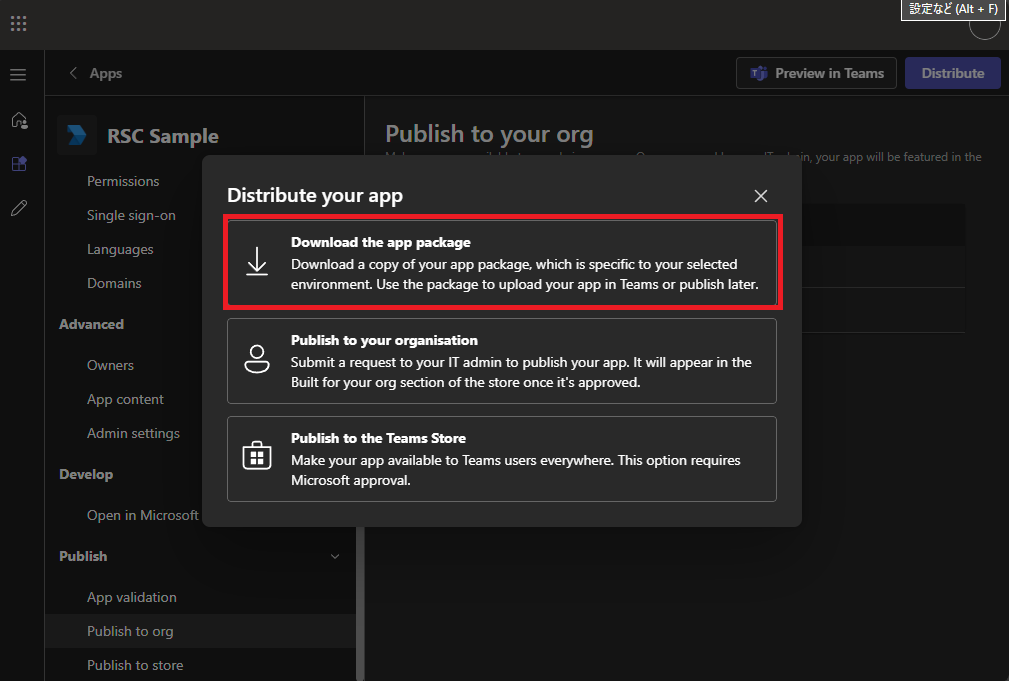Toggle the hamburger navigation menu
Screen dimensions: 1009x681
tap(18, 73)
